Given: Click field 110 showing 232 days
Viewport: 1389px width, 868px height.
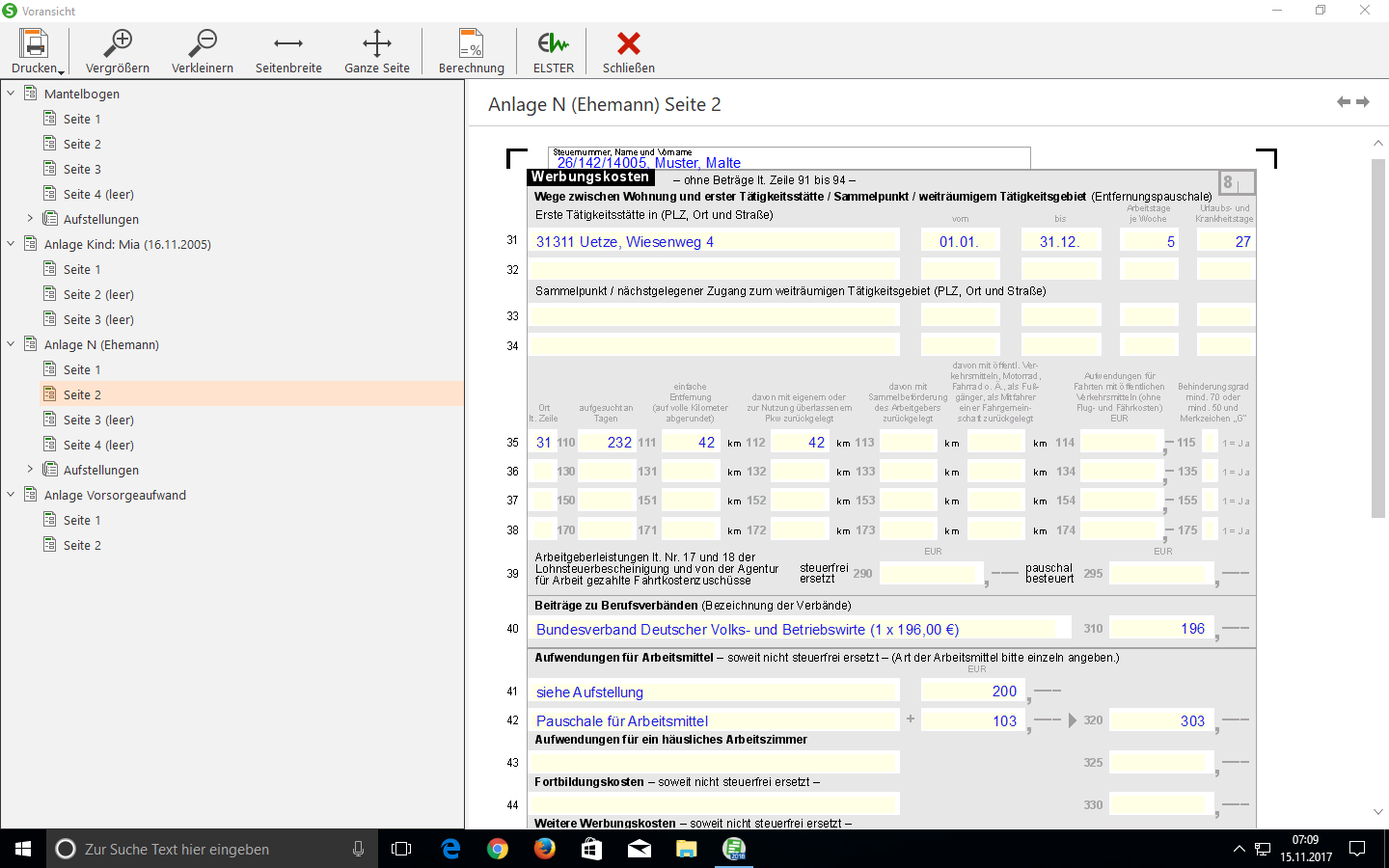Looking at the screenshot, I should 607,443.
